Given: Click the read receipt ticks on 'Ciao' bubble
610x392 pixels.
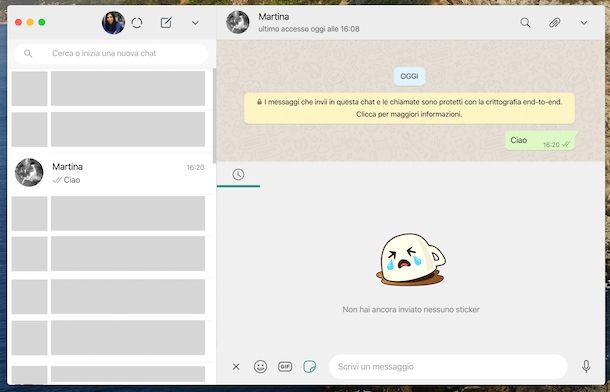Looking at the screenshot, I should (x=566, y=145).
